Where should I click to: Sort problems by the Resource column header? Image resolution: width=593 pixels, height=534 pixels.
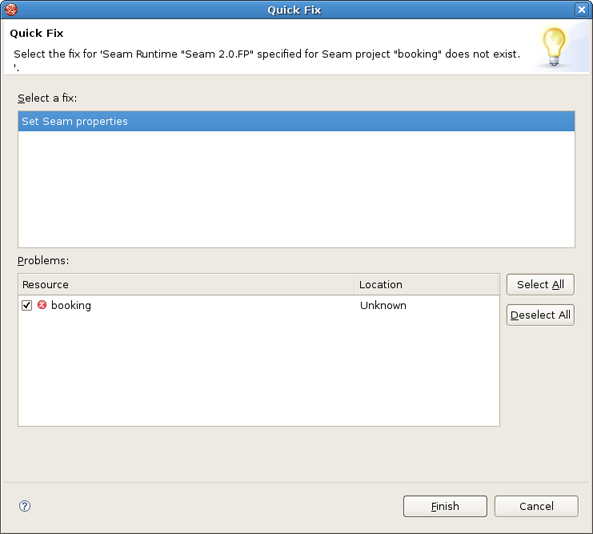click(186, 284)
